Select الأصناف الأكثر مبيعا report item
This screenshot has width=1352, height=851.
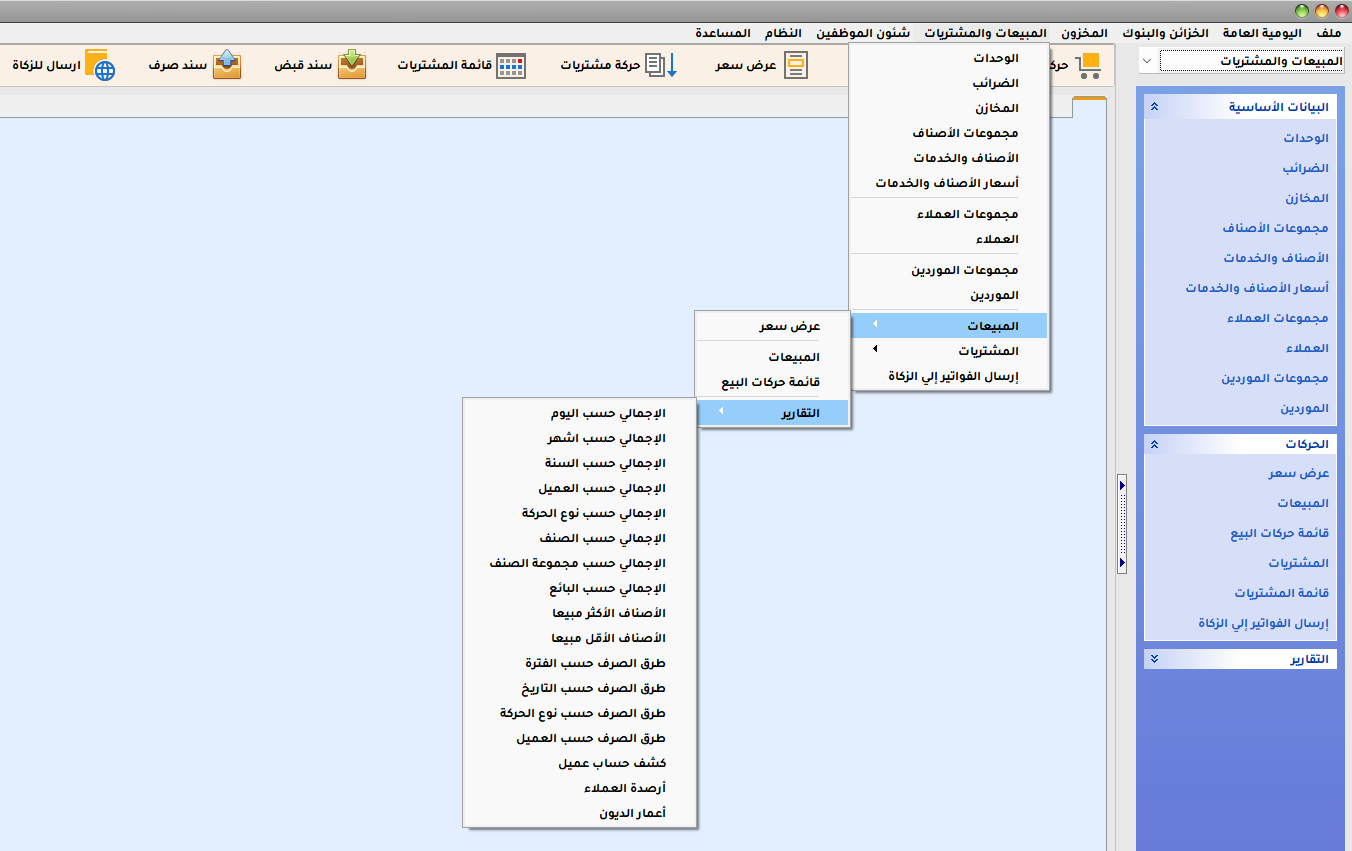pyautogui.click(x=608, y=613)
